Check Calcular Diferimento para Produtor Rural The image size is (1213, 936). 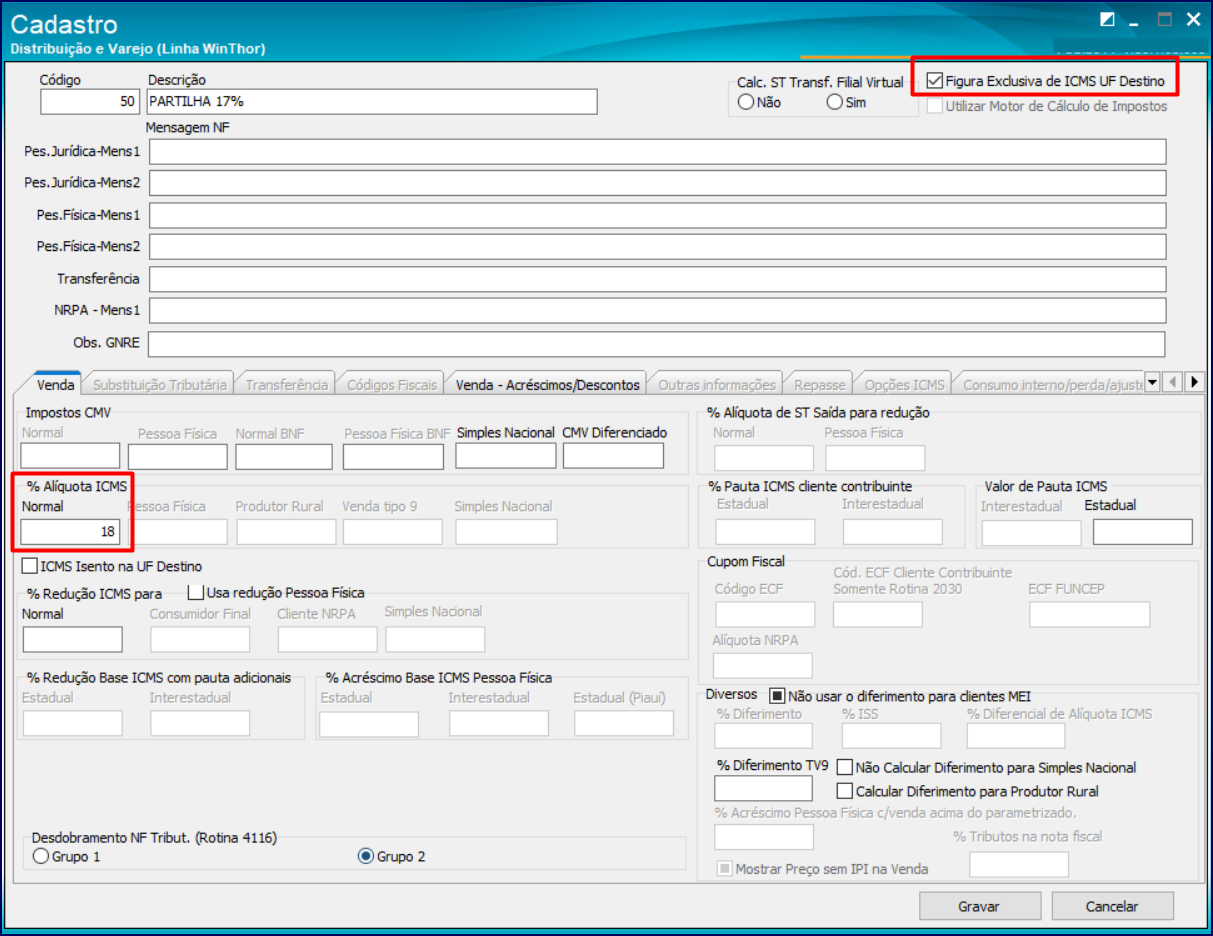tap(844, 791)
